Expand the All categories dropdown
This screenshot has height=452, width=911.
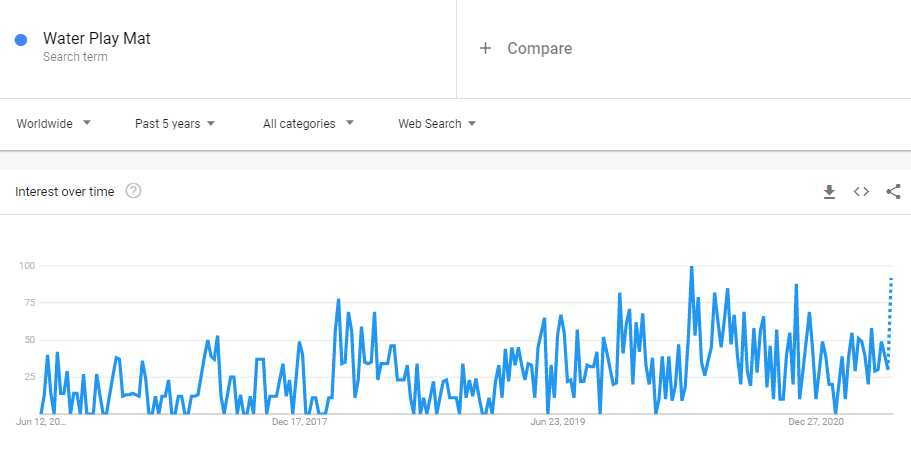309,123
